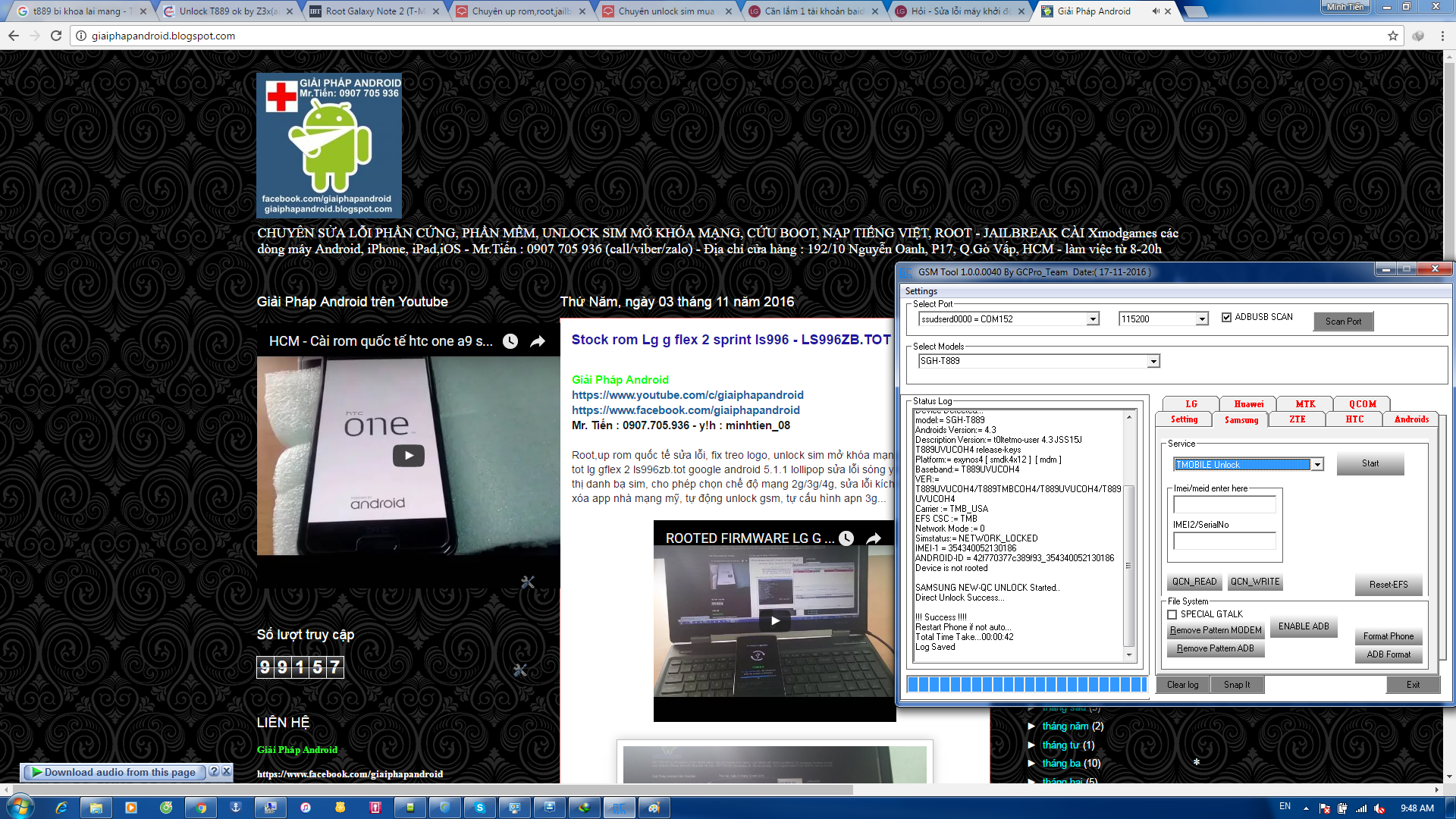Start the selected unlock service
Screen dimensions: 1456x819
point(1370,463)
